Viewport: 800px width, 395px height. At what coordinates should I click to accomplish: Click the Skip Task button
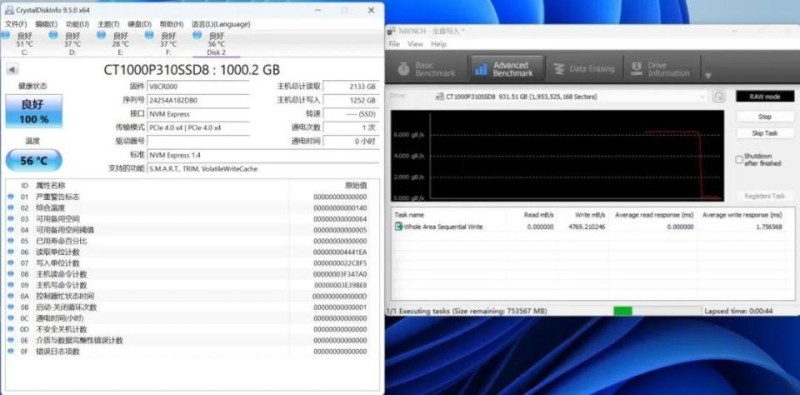click(764, 133)
